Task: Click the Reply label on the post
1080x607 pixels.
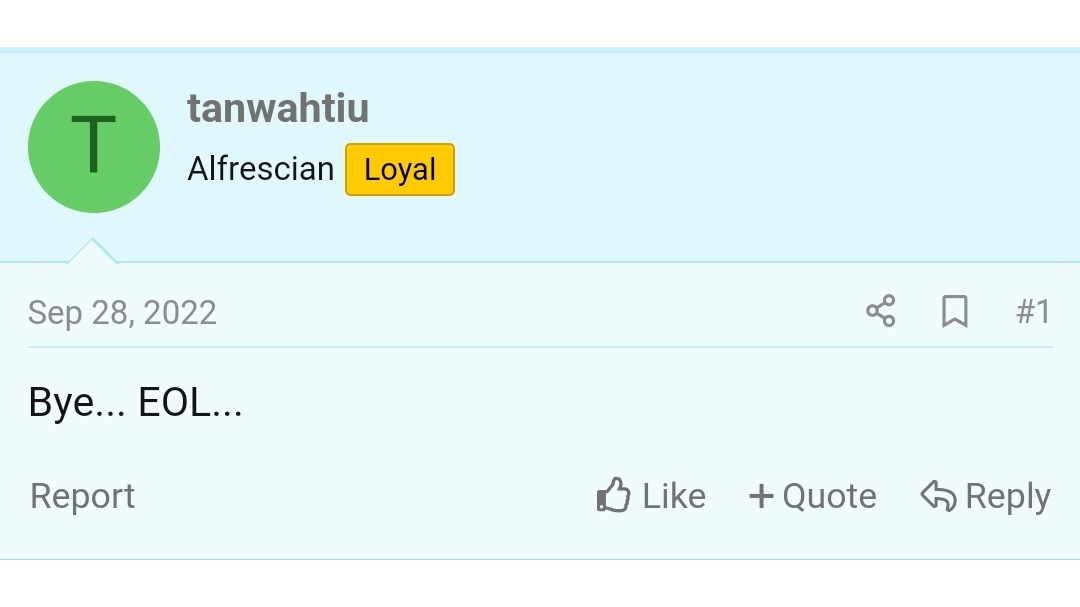Action: tap(1008, 497)
